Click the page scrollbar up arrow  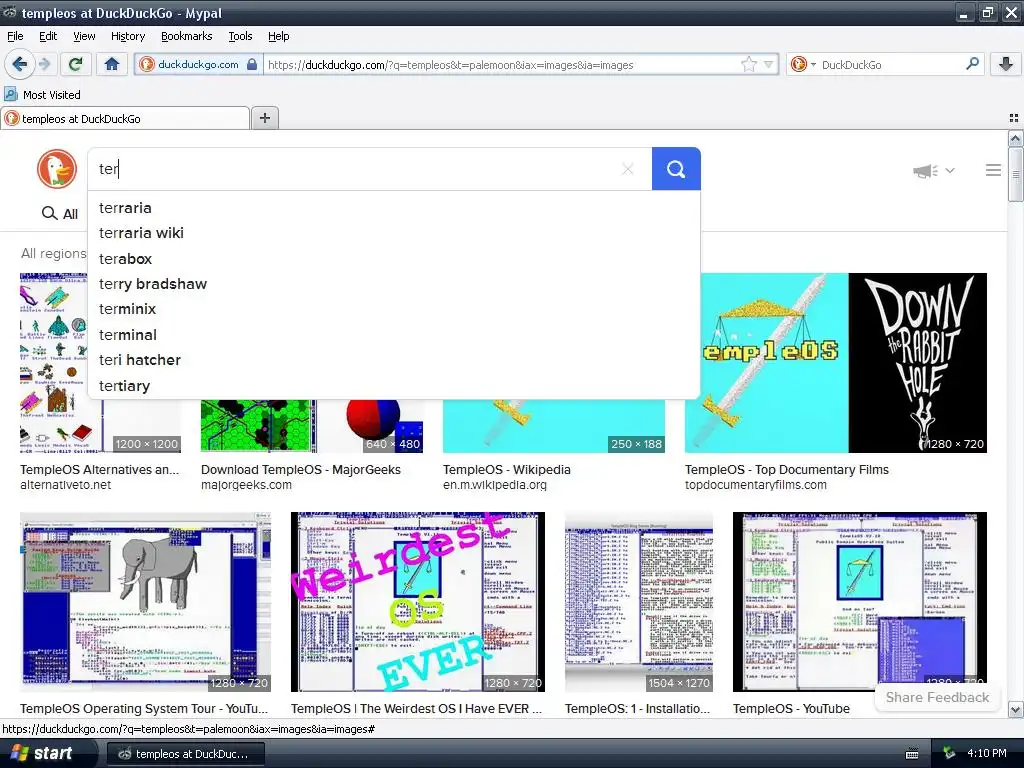click(x=1015, y=138)
